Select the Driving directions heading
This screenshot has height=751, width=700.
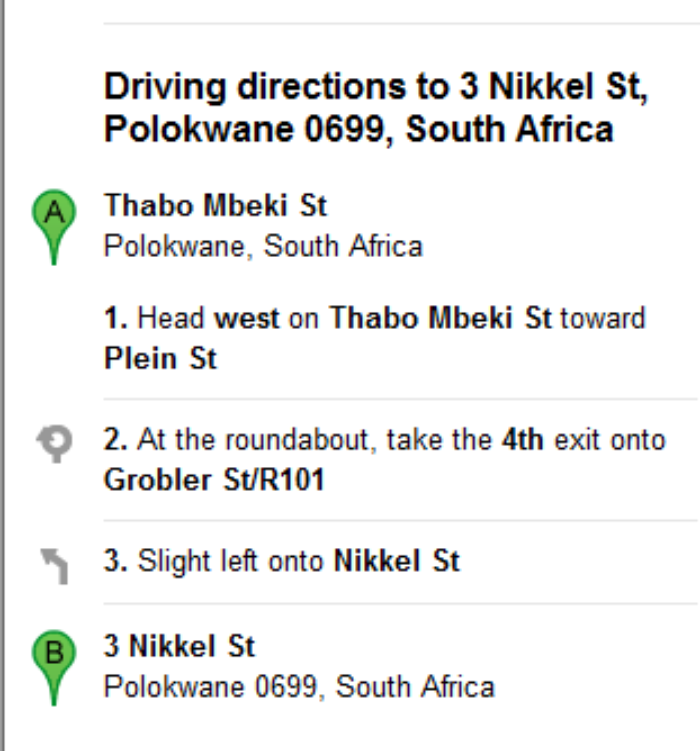pyautogui.click(x=376, y=108)
